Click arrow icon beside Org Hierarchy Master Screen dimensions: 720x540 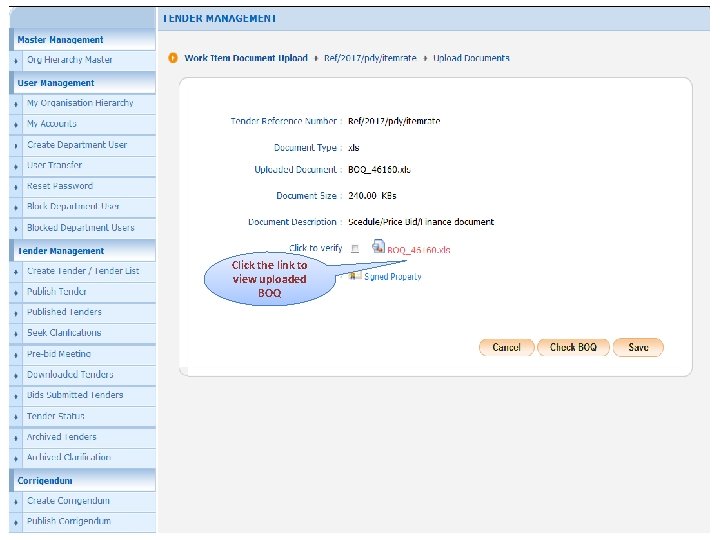(x=16, y=61)
